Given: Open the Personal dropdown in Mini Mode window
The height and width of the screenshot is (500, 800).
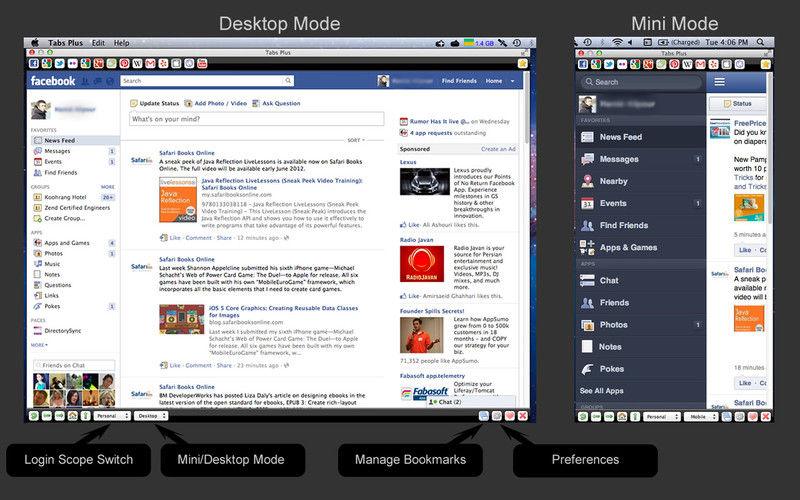Looking at the screenshot, I should pos(662,416).
